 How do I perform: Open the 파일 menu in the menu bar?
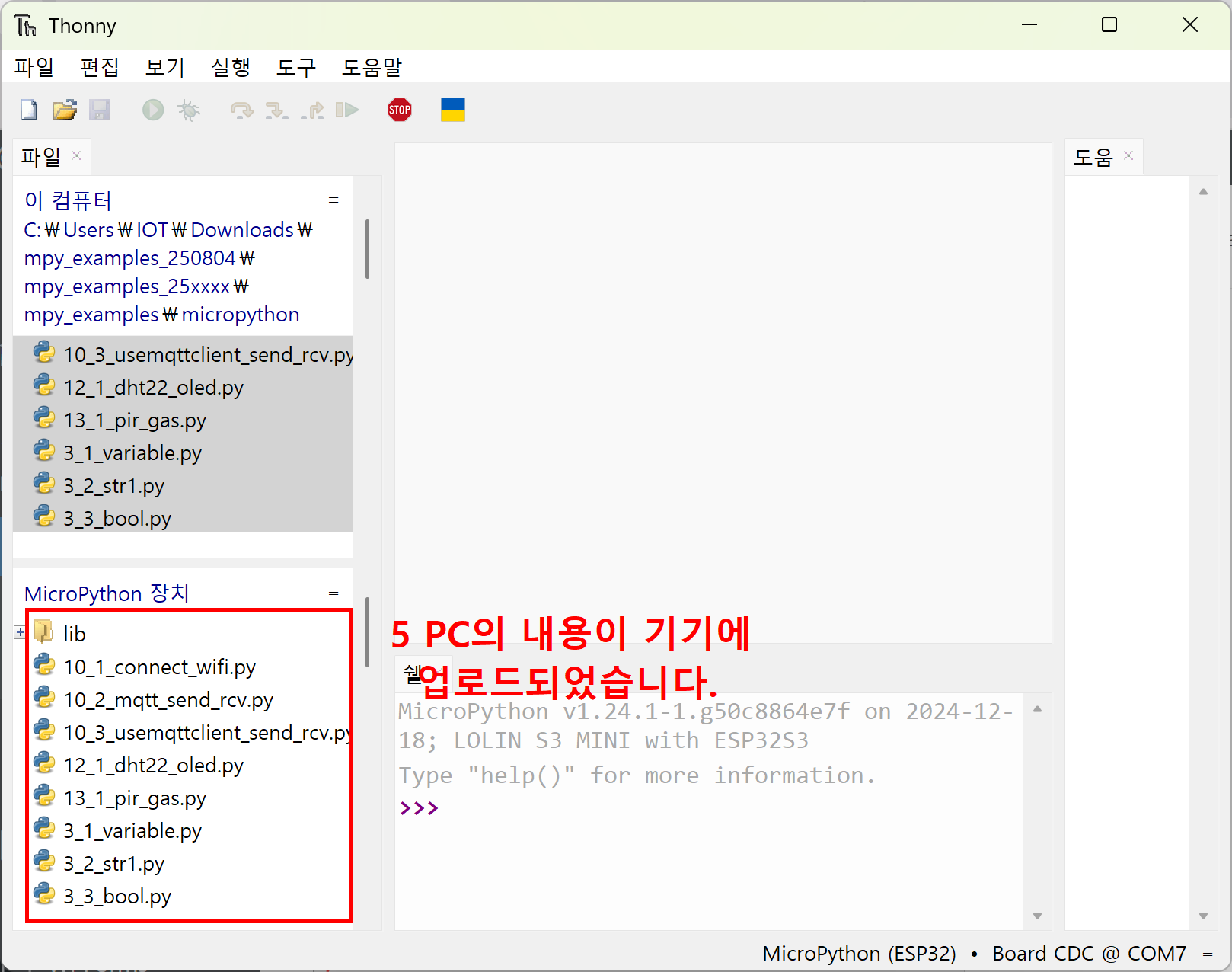click(x=34, y=68)
